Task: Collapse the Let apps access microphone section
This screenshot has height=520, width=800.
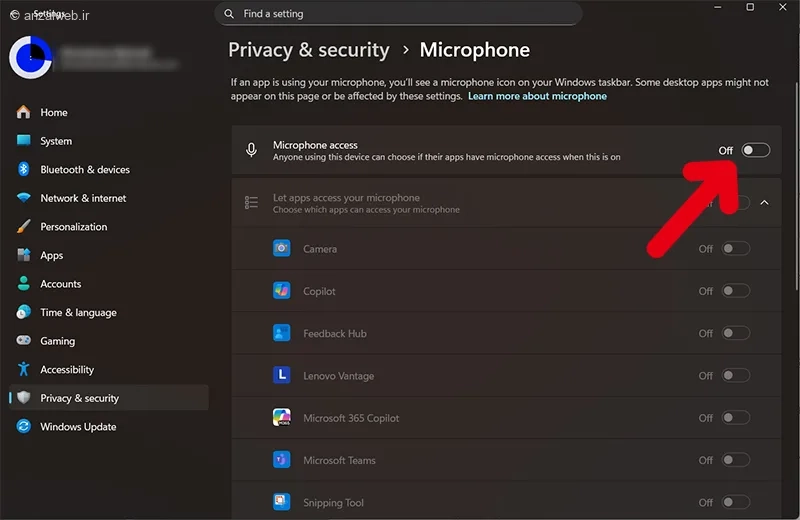Action: pyautogui.click(x=764, y=203)
